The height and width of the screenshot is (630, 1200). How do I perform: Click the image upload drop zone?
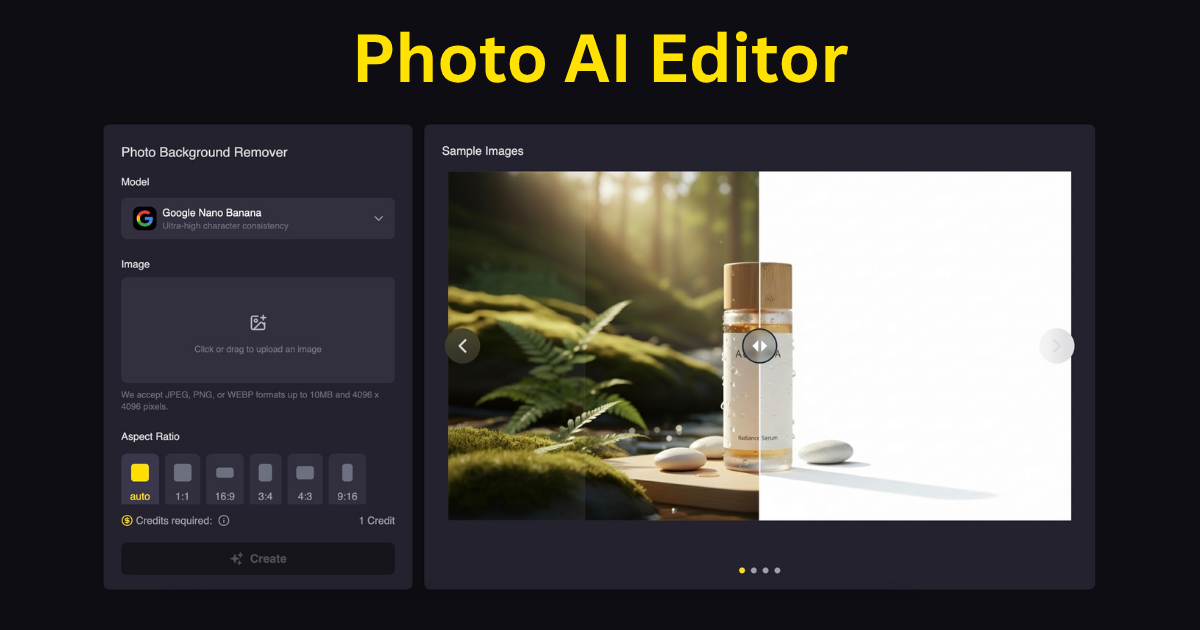click(258, 330)
